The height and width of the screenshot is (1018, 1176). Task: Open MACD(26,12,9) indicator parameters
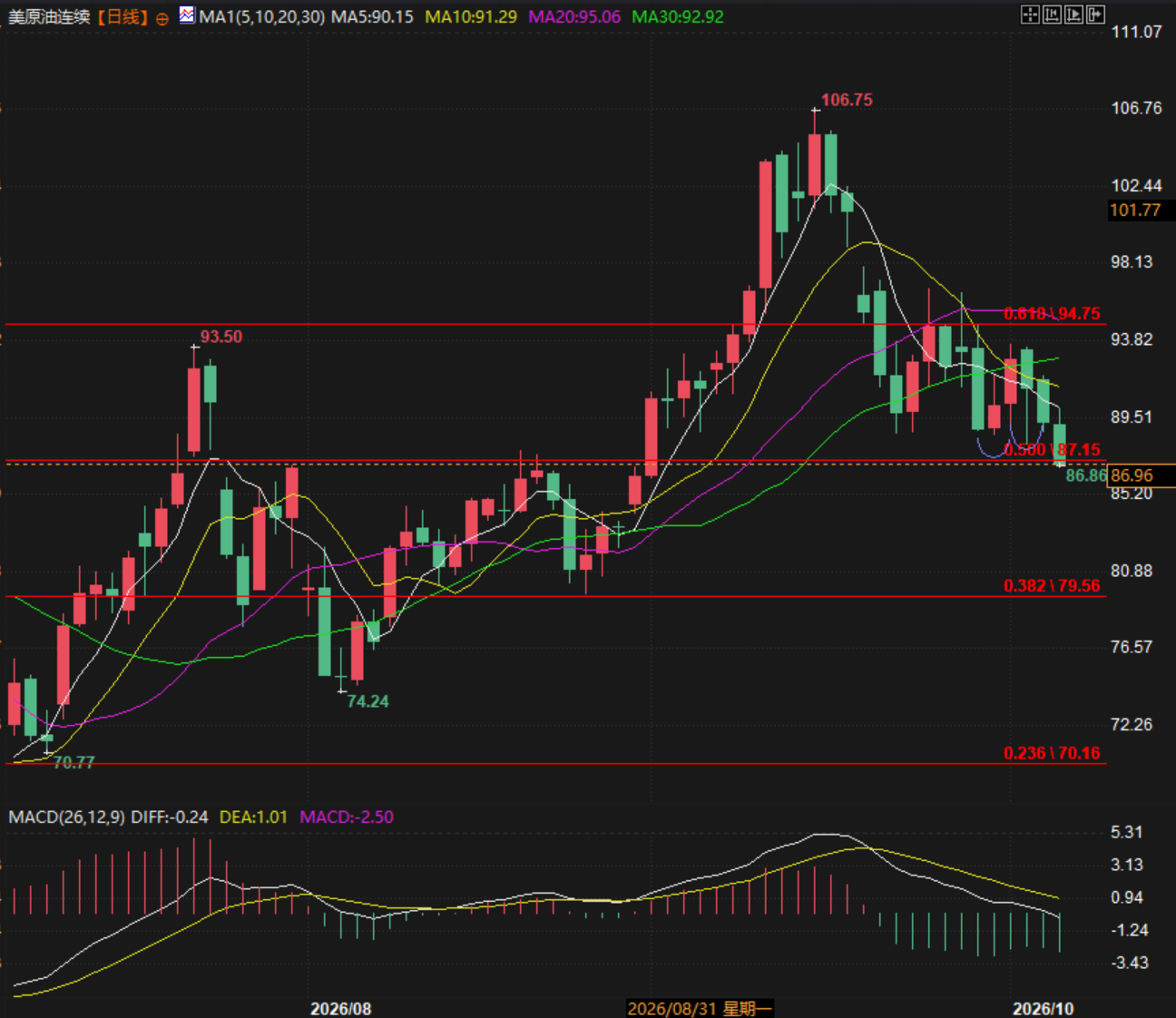[66, 817]
